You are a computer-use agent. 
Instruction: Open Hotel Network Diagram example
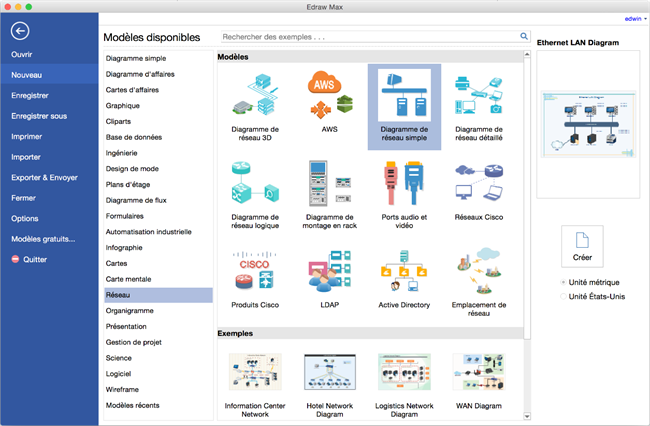[330, 372]
